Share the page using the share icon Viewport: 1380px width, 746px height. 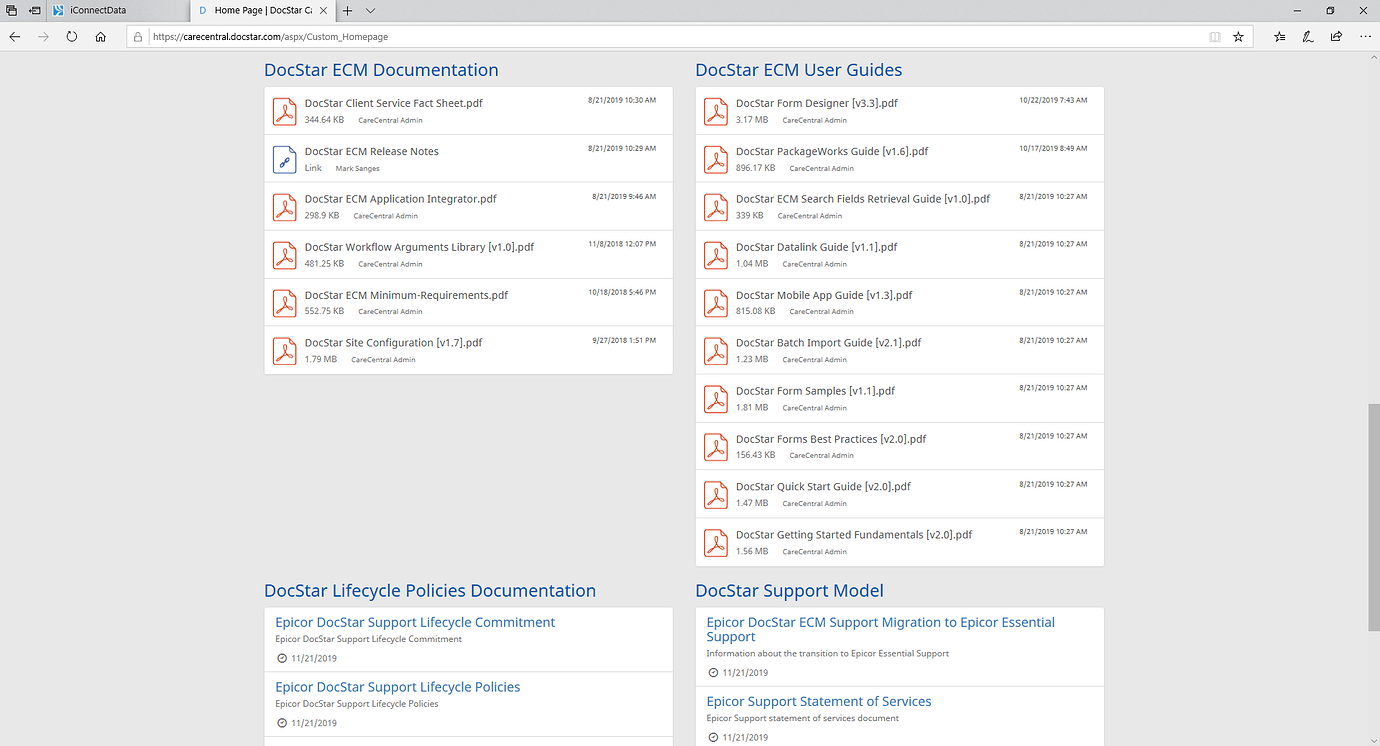coord(1336,36)
